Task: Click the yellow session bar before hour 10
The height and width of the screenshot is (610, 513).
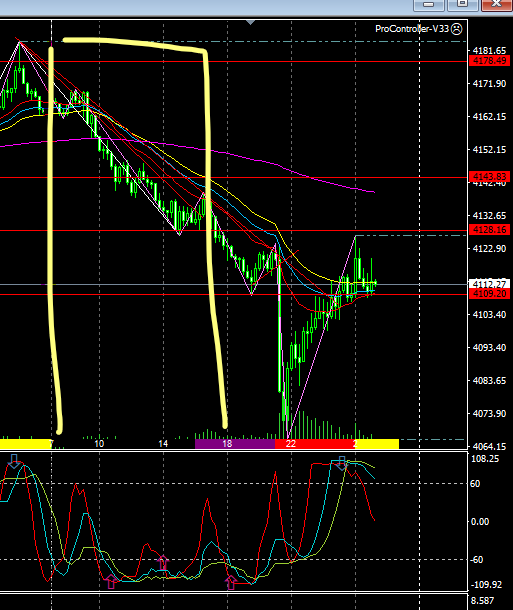Action: pyautogui.click(x=26, y=444)
